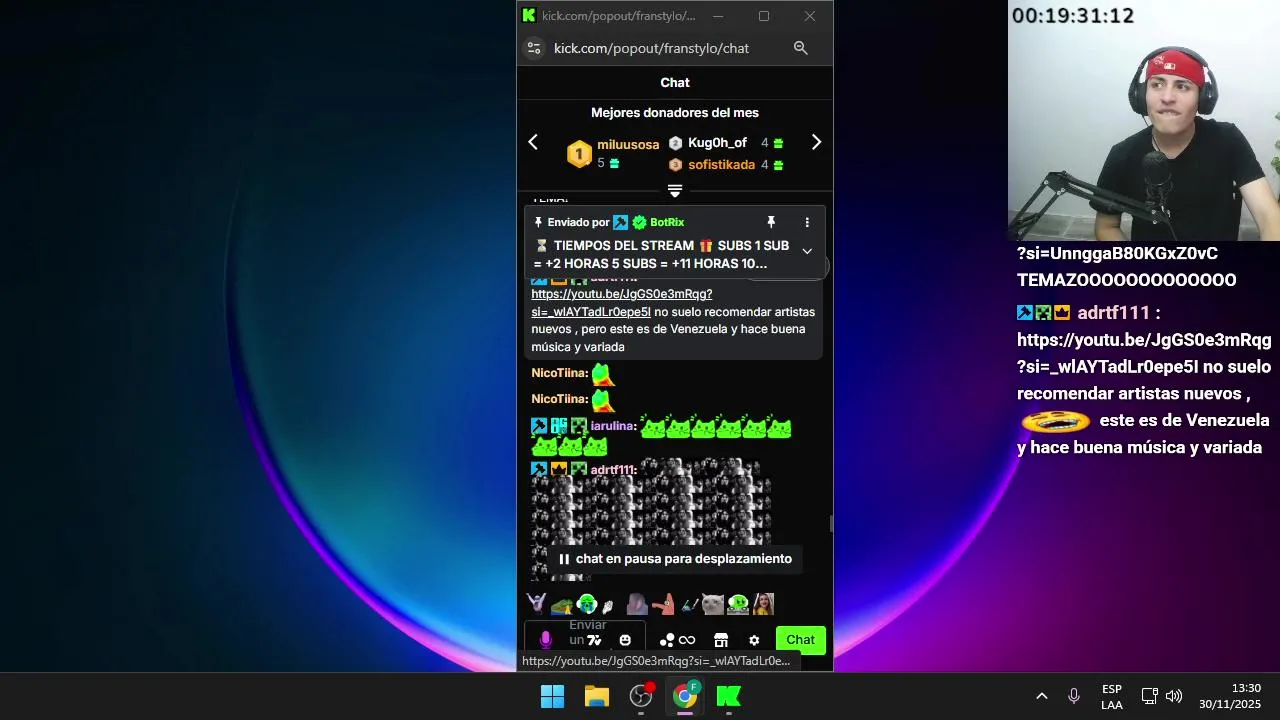Click the grayscale image posted by adrtf111
Image resolution: width=1280 pixels, height=720 pixels.
coord(650,518)
